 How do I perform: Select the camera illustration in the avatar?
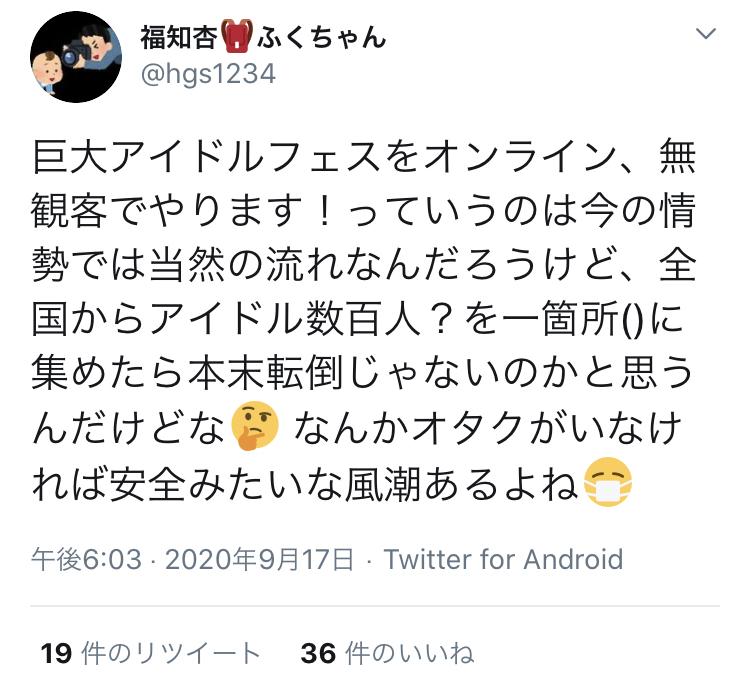[x=75, y=54]
